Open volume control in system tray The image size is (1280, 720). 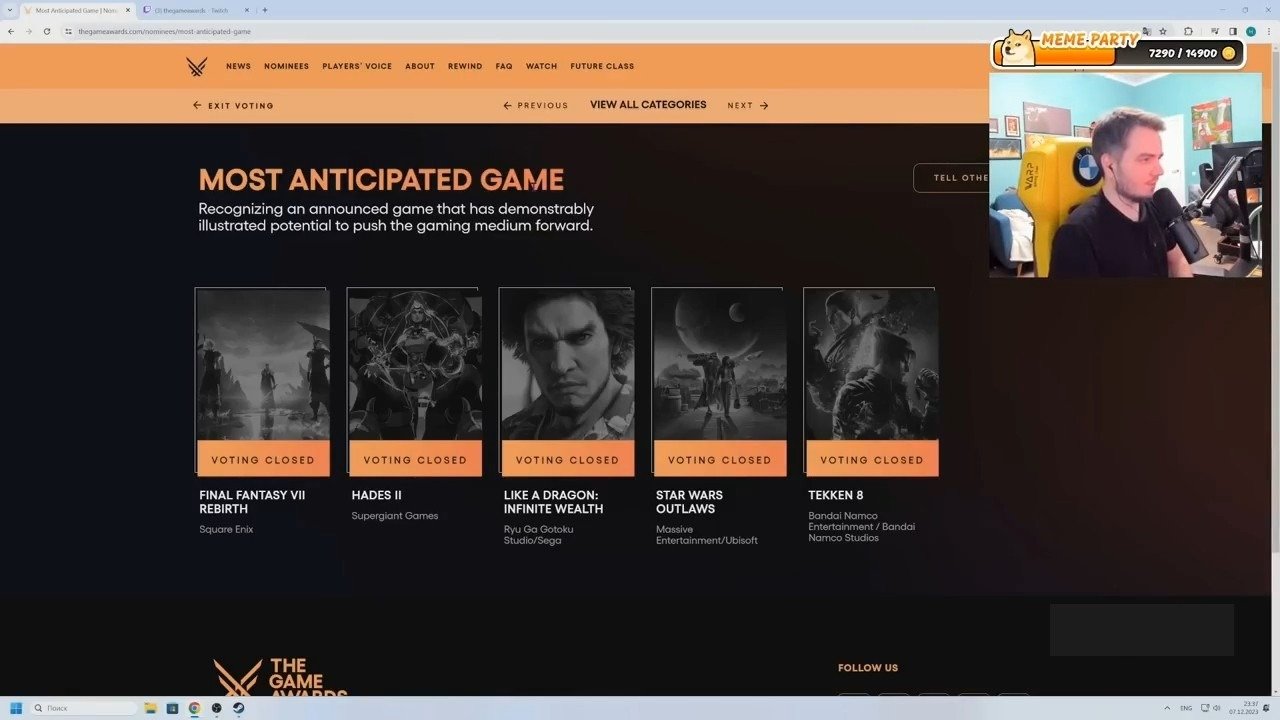tap(1217, 708)
